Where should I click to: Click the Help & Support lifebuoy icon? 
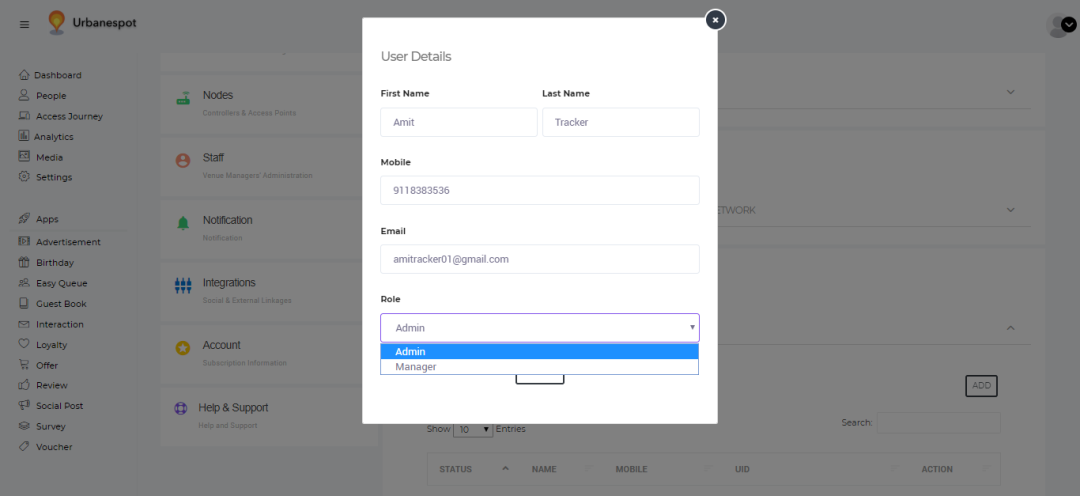(x=181, y=409)
